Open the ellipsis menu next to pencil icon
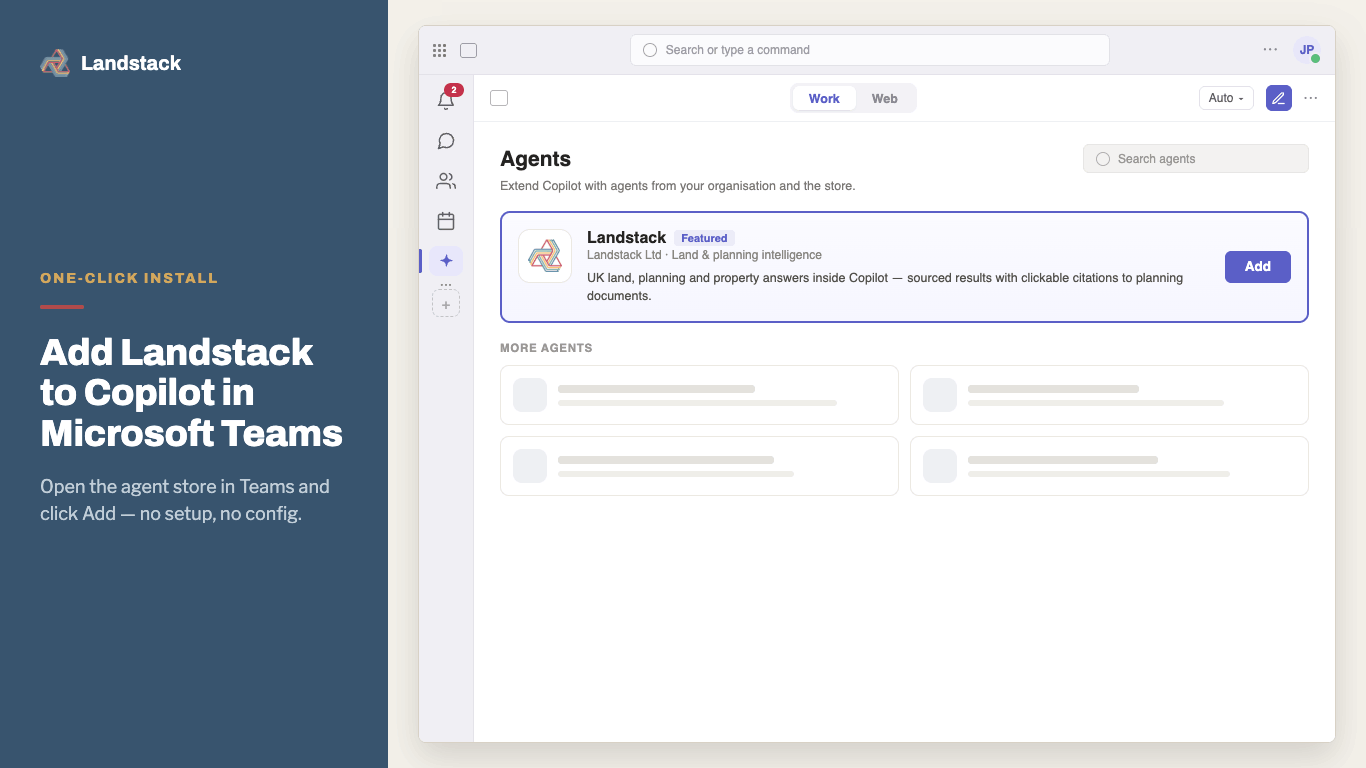The image size is (1366, 768). [1311, 98]
